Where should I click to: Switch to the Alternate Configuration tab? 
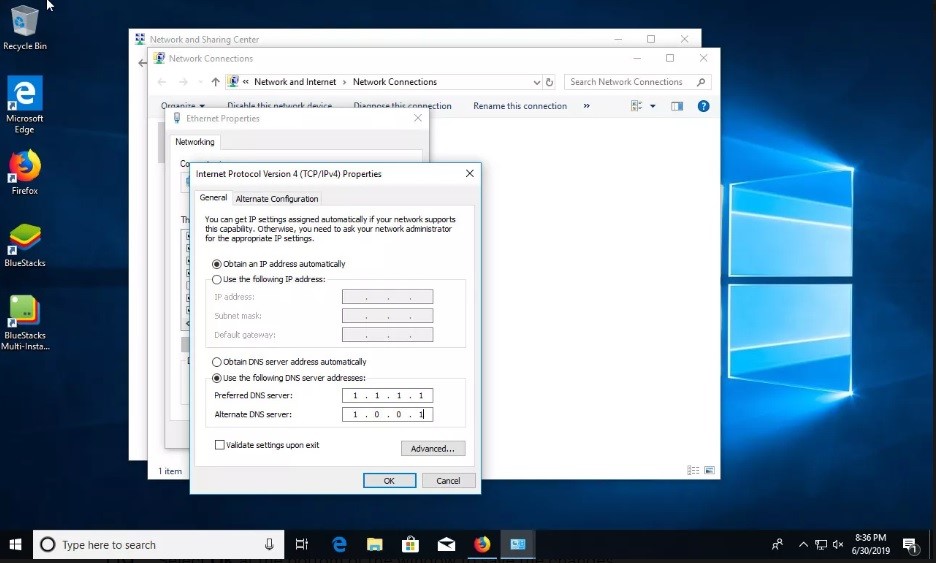[x=277, y=199]
